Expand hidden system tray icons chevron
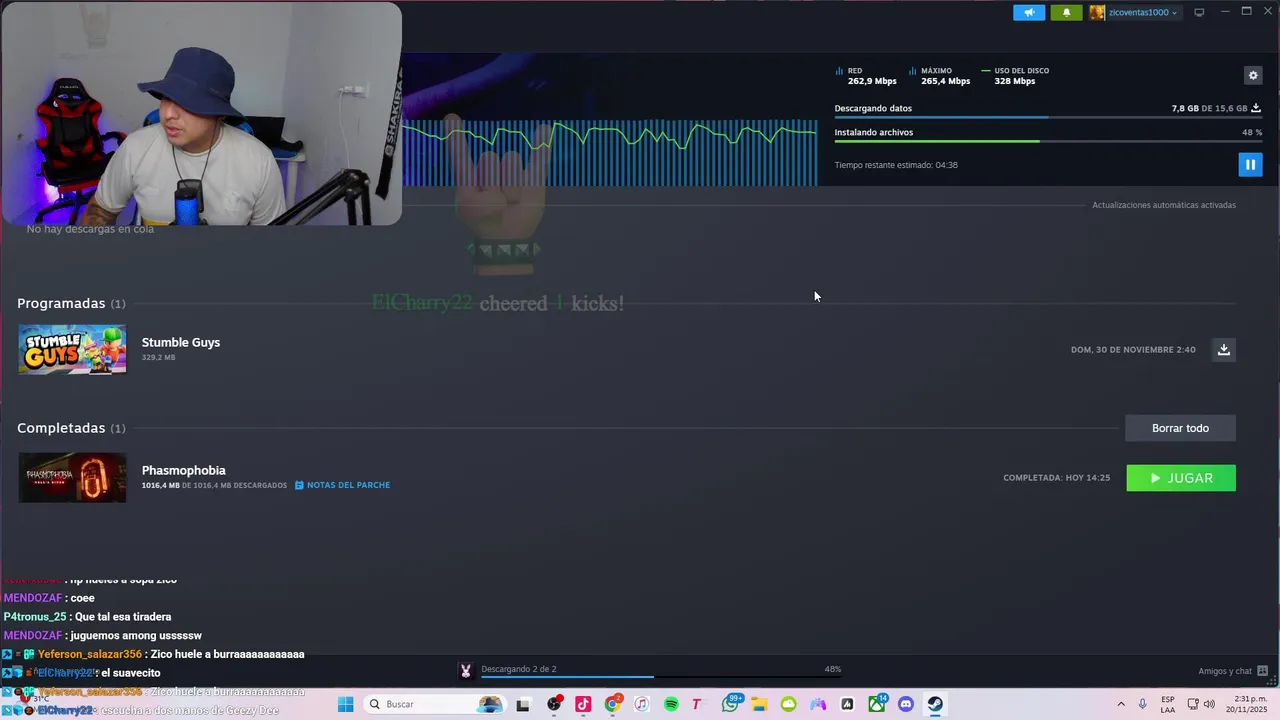The image size is (1280, 720). coord(1121,704)
